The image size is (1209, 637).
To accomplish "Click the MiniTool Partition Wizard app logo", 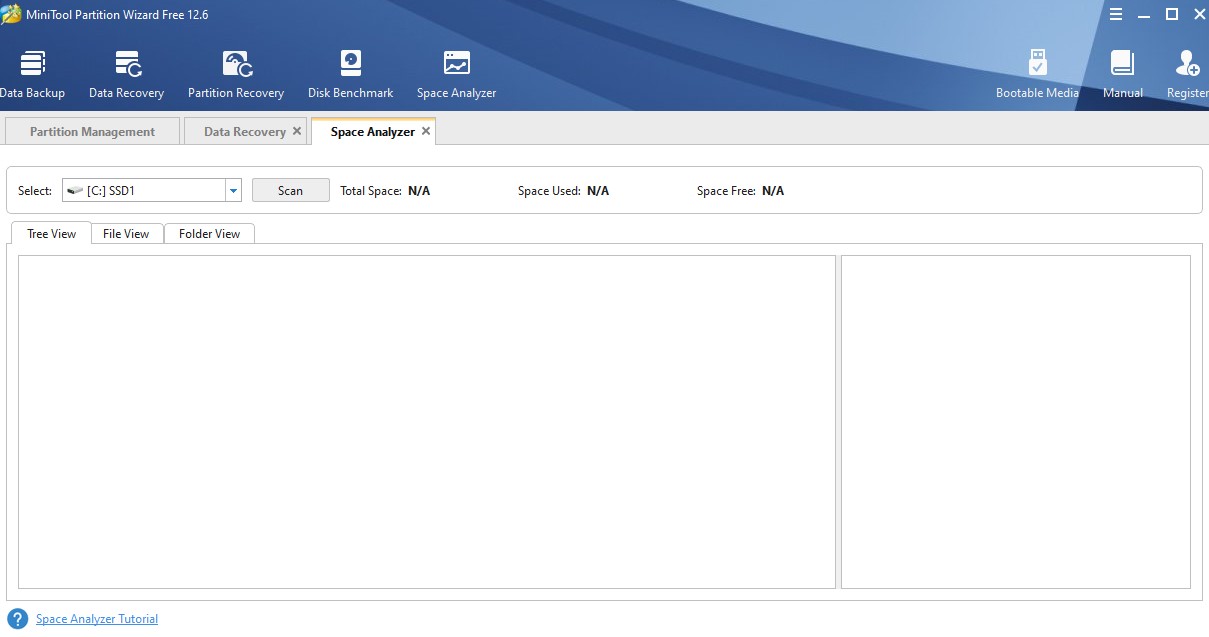I will 11,14.
